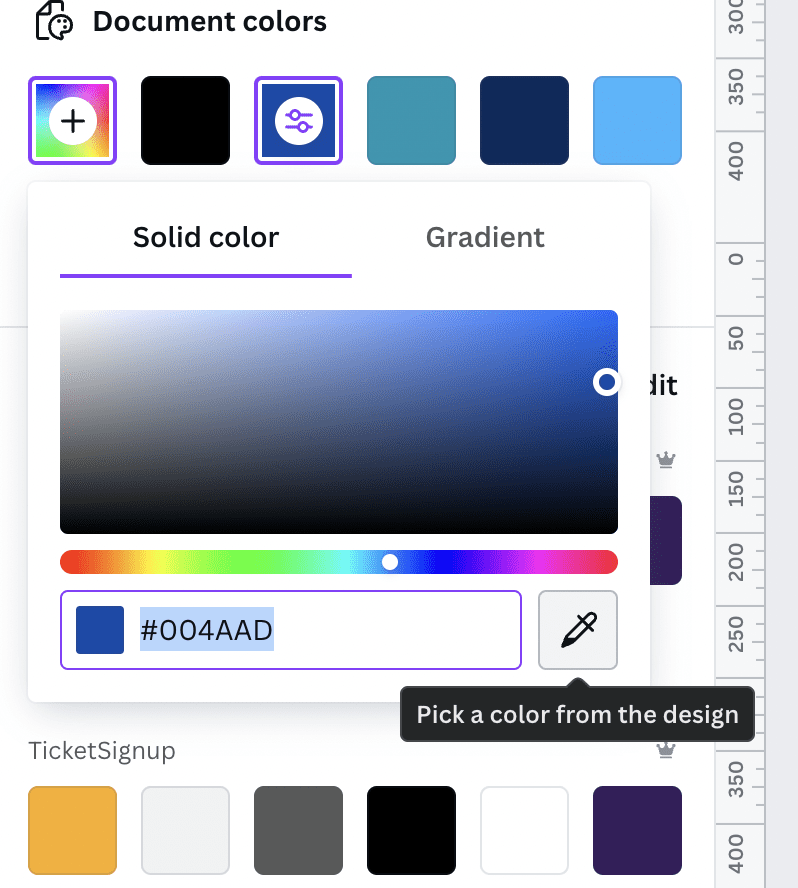The width and height of the screenshot is (798, 888).
Task: Select the dark purple TicketSignup swatch
Action: point(637,830)
